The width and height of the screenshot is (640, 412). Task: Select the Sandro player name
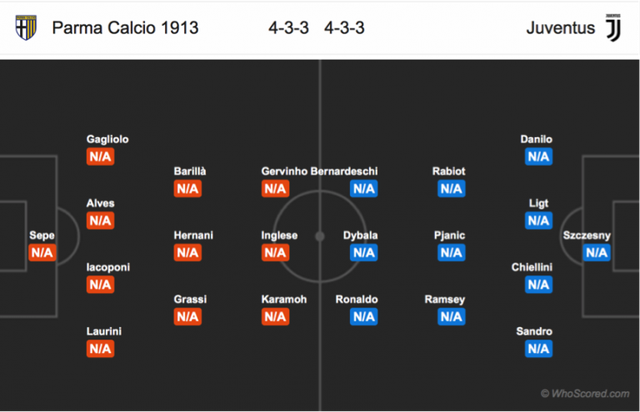click(534, 331)
